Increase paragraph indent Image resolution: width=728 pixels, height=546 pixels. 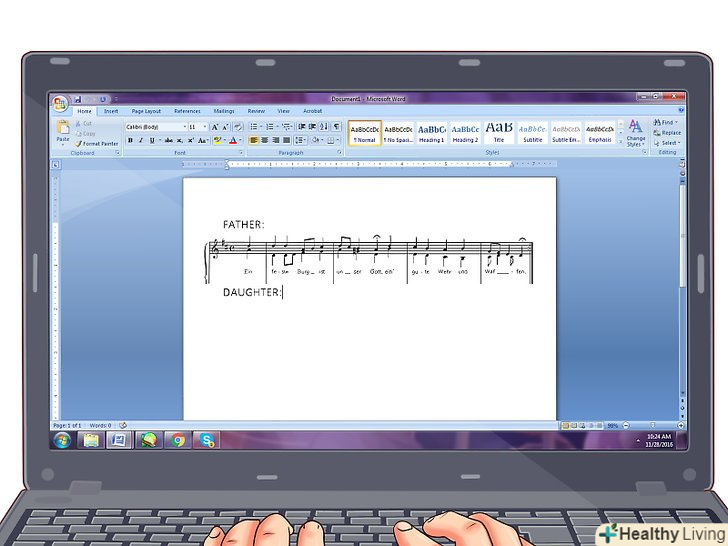(x=312, y=127)
